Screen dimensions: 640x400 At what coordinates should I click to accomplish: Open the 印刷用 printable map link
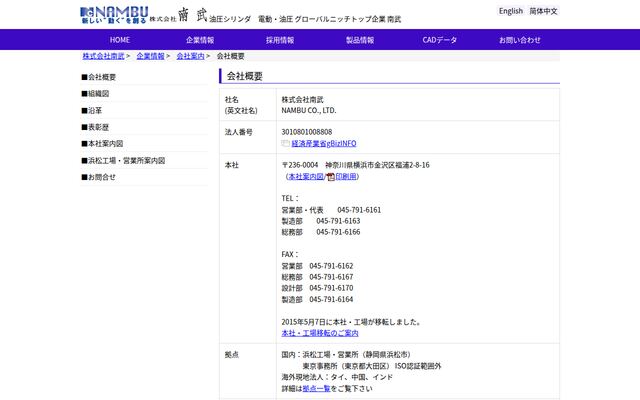[346, 176]
